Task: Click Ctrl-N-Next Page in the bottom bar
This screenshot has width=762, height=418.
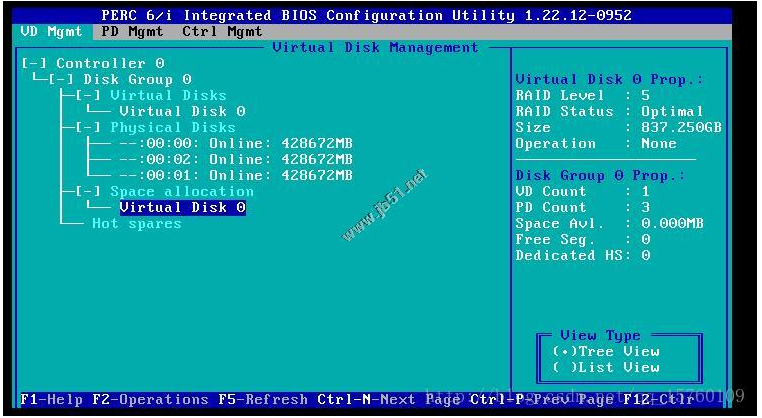Action: pos(389,400)
